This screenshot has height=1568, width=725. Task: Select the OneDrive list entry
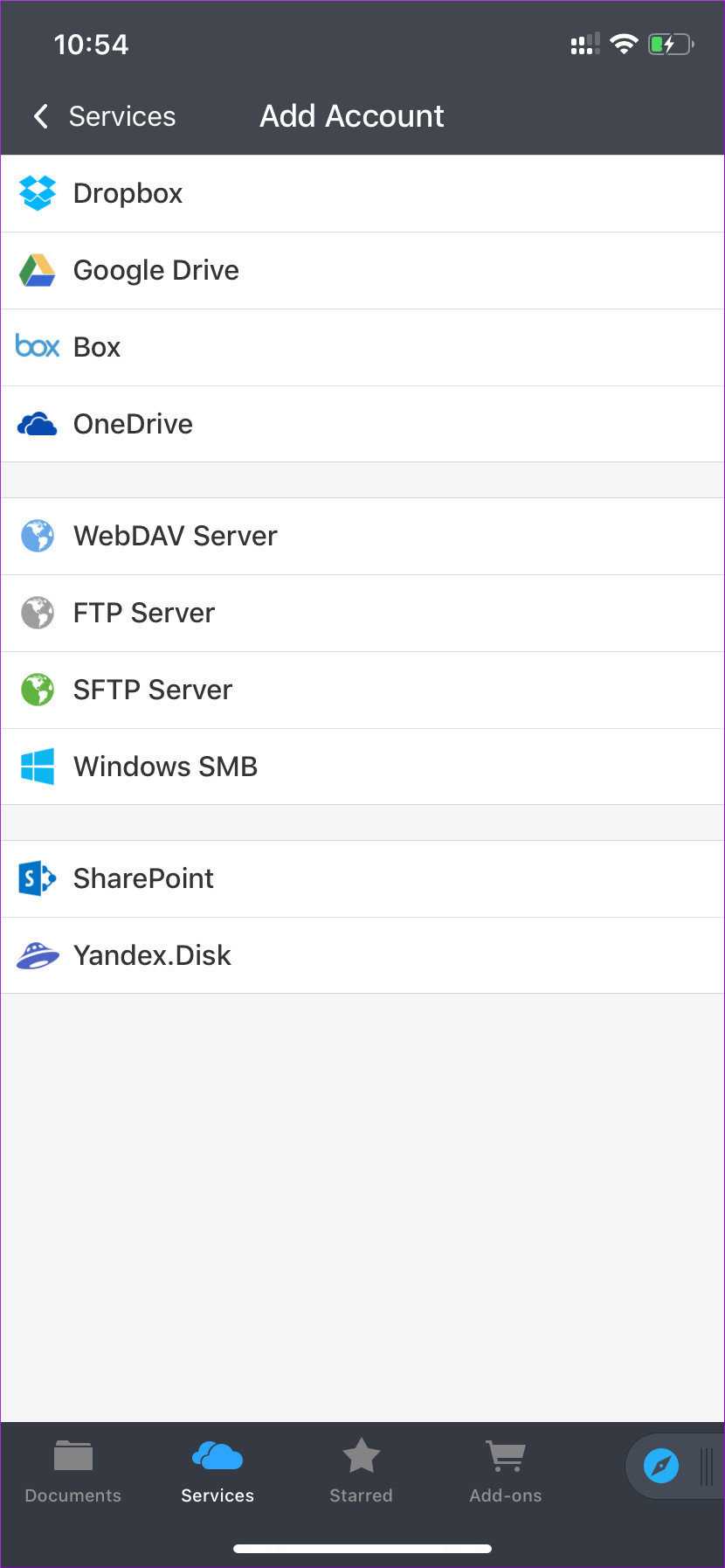click(x=133, y=424)
